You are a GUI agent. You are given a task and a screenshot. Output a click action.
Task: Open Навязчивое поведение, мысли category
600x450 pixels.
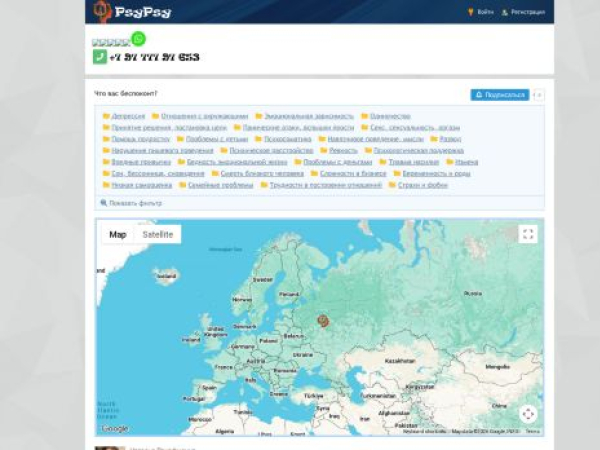tap(375, 139)
